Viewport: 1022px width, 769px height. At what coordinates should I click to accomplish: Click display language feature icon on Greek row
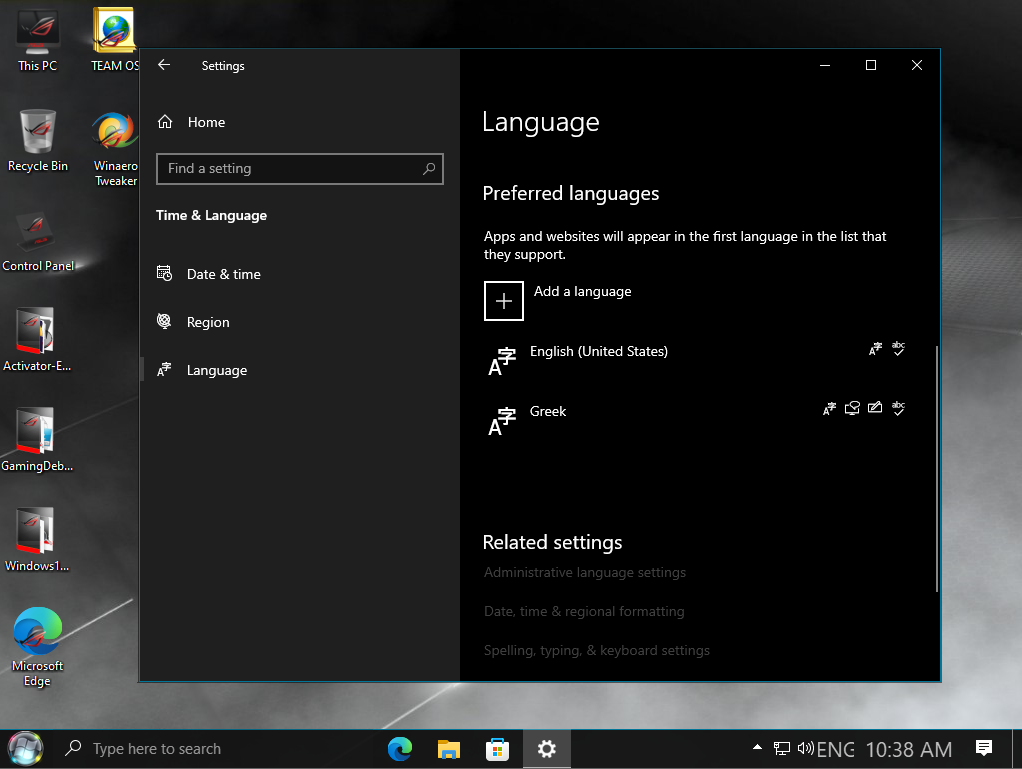828,409
